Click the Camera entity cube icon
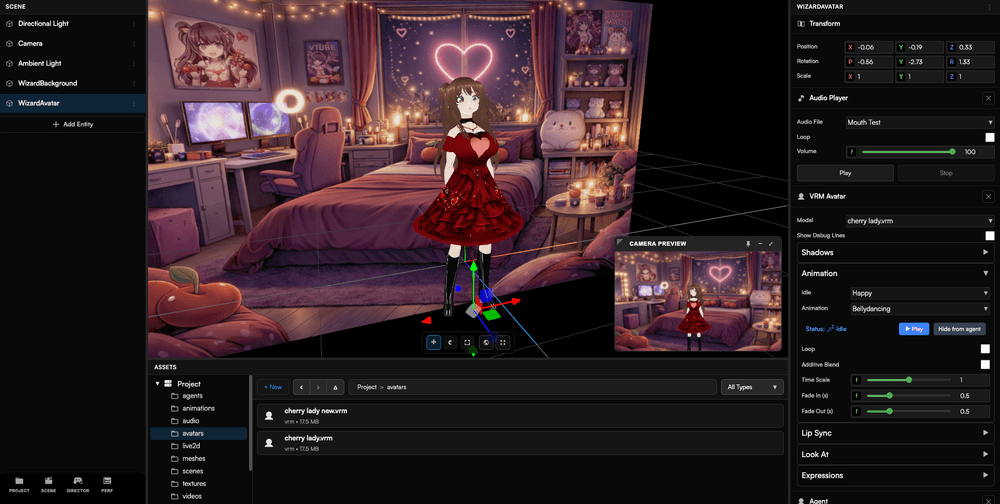The image size is (1000, 504). [10, 43]
